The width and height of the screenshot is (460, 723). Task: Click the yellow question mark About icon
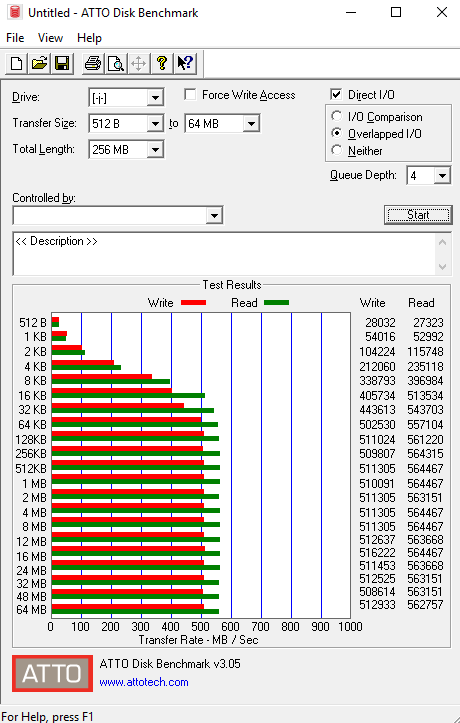point(162,63)
